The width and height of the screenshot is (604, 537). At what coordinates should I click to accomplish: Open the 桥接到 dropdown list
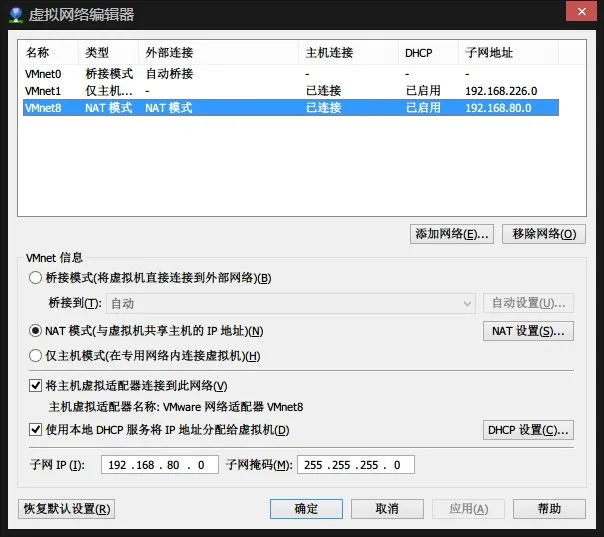[291, 304]
